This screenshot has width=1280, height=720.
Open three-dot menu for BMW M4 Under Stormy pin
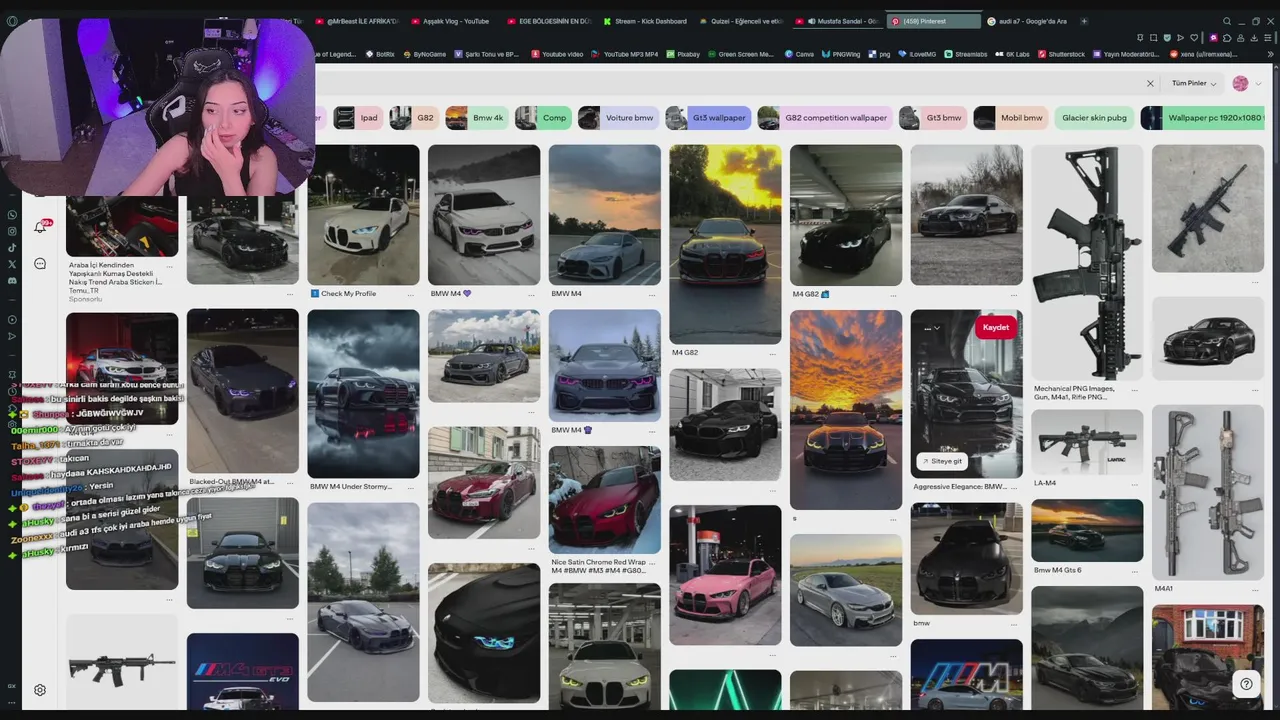tap(411, 487)
